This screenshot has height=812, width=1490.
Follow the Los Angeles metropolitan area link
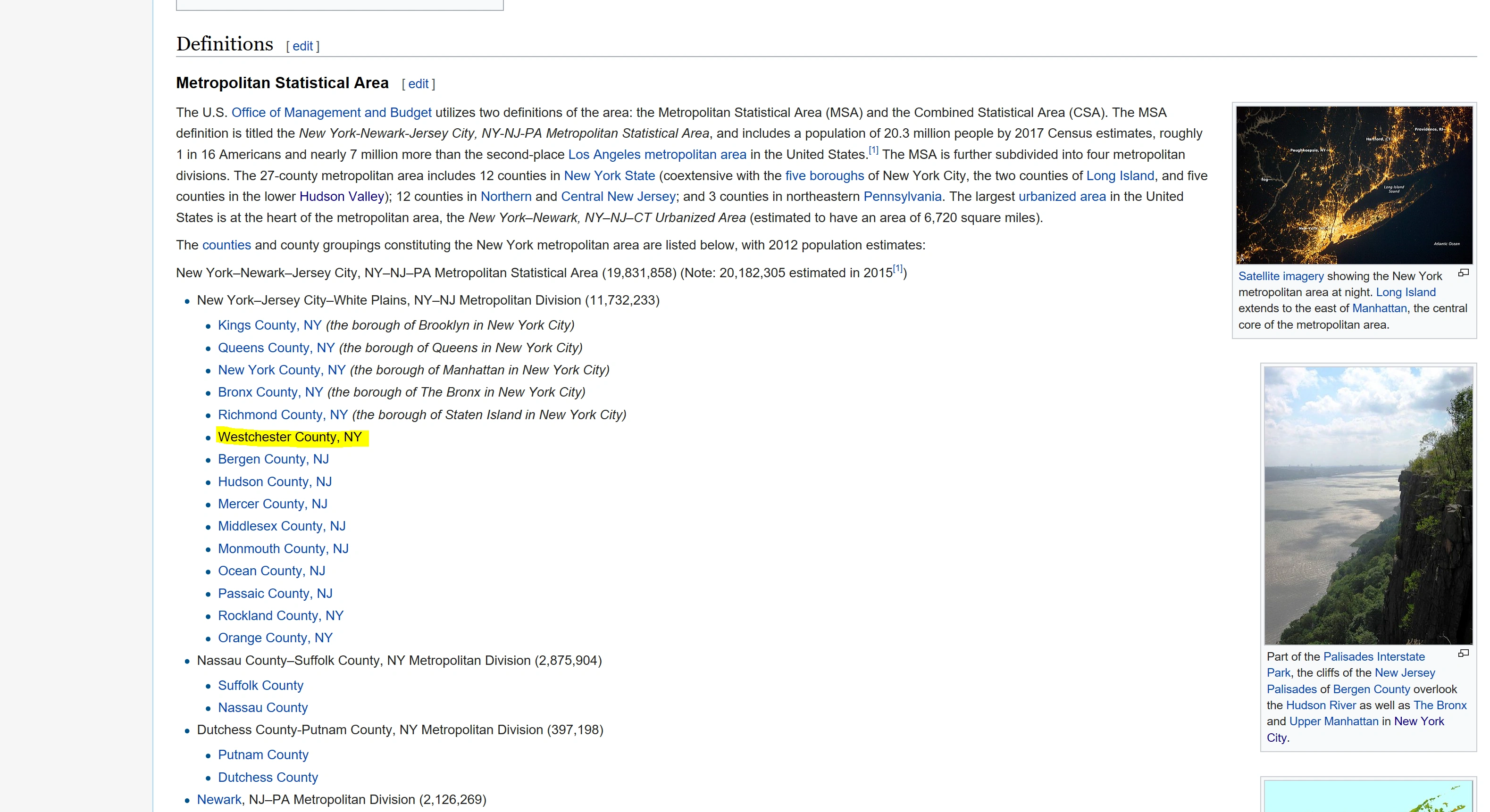pyautogui.click(x=657, y=155)
